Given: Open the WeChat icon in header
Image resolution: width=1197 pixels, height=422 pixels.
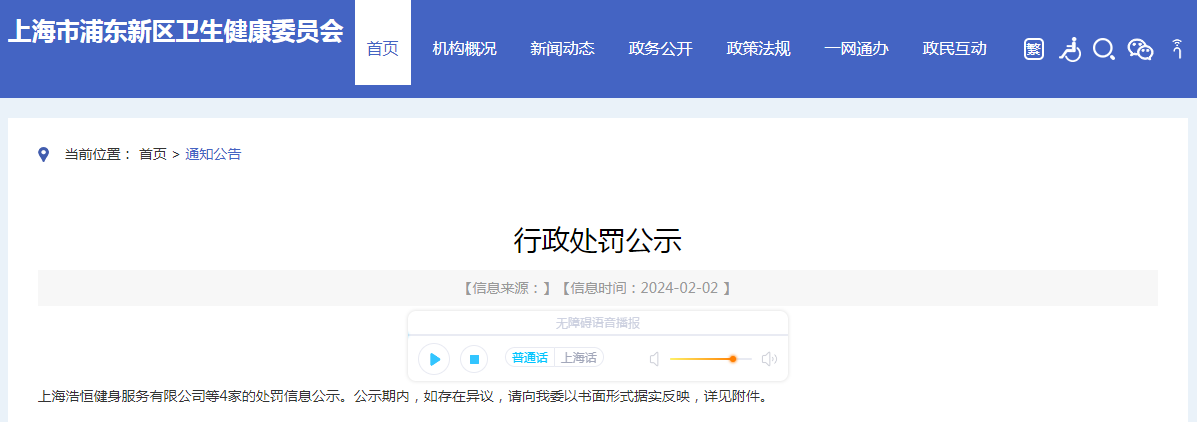Looking at the screenshot, I should [x=1140, y=49].
